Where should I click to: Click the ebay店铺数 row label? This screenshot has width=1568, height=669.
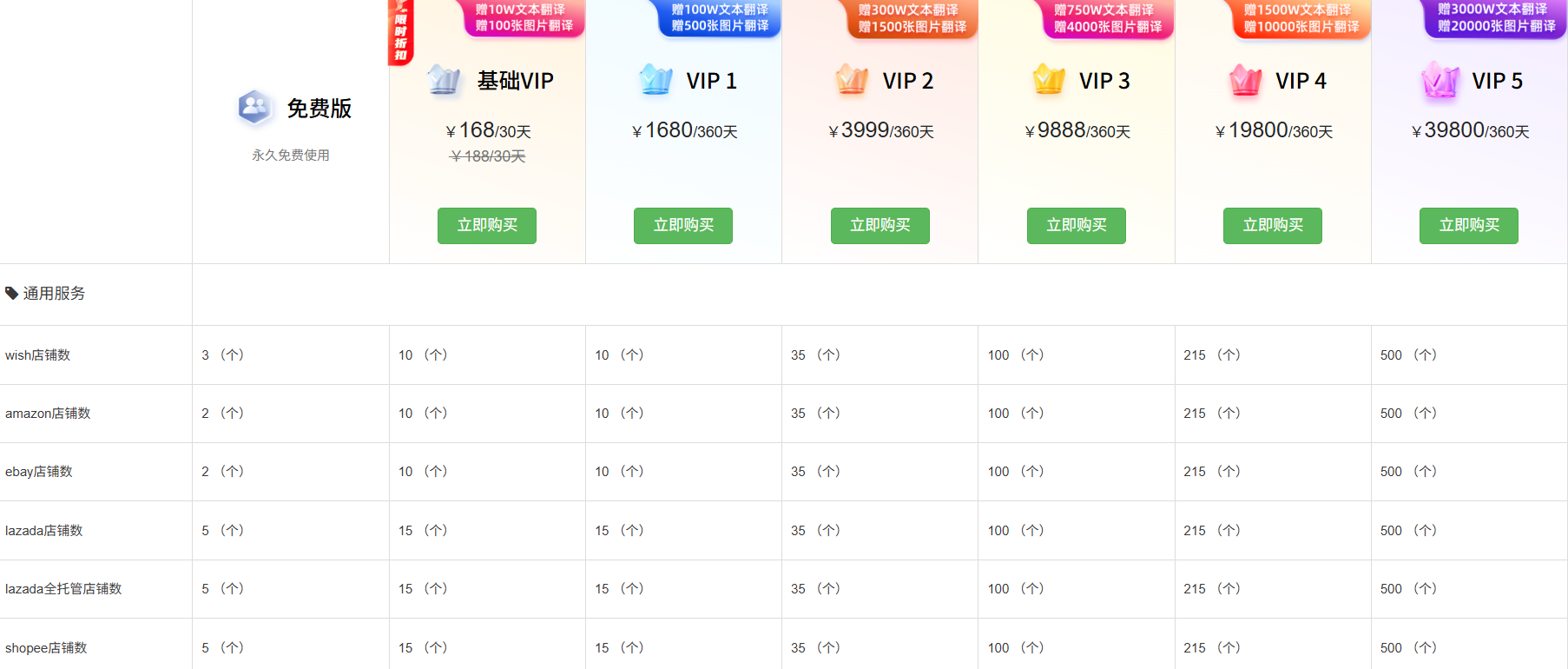[39, 472]
